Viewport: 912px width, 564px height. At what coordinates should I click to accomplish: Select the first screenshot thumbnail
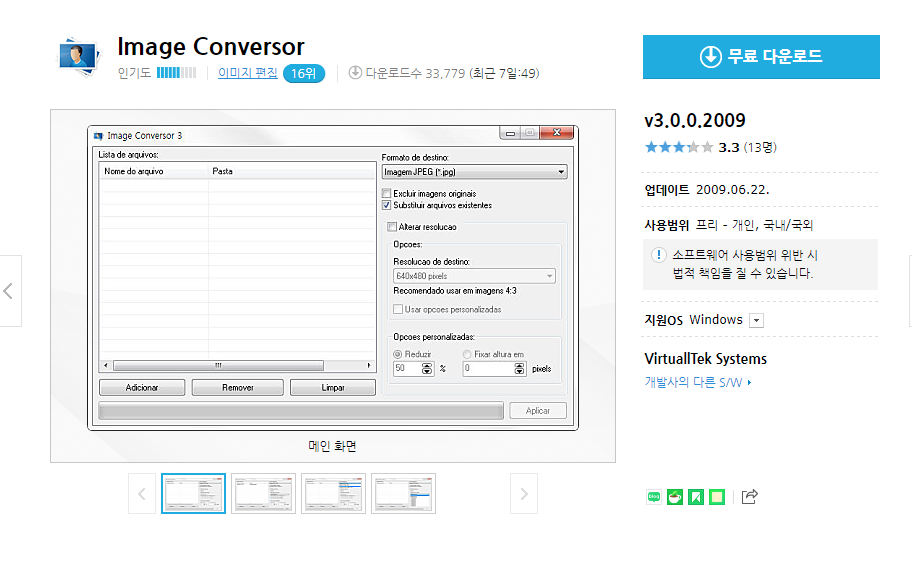193,494
